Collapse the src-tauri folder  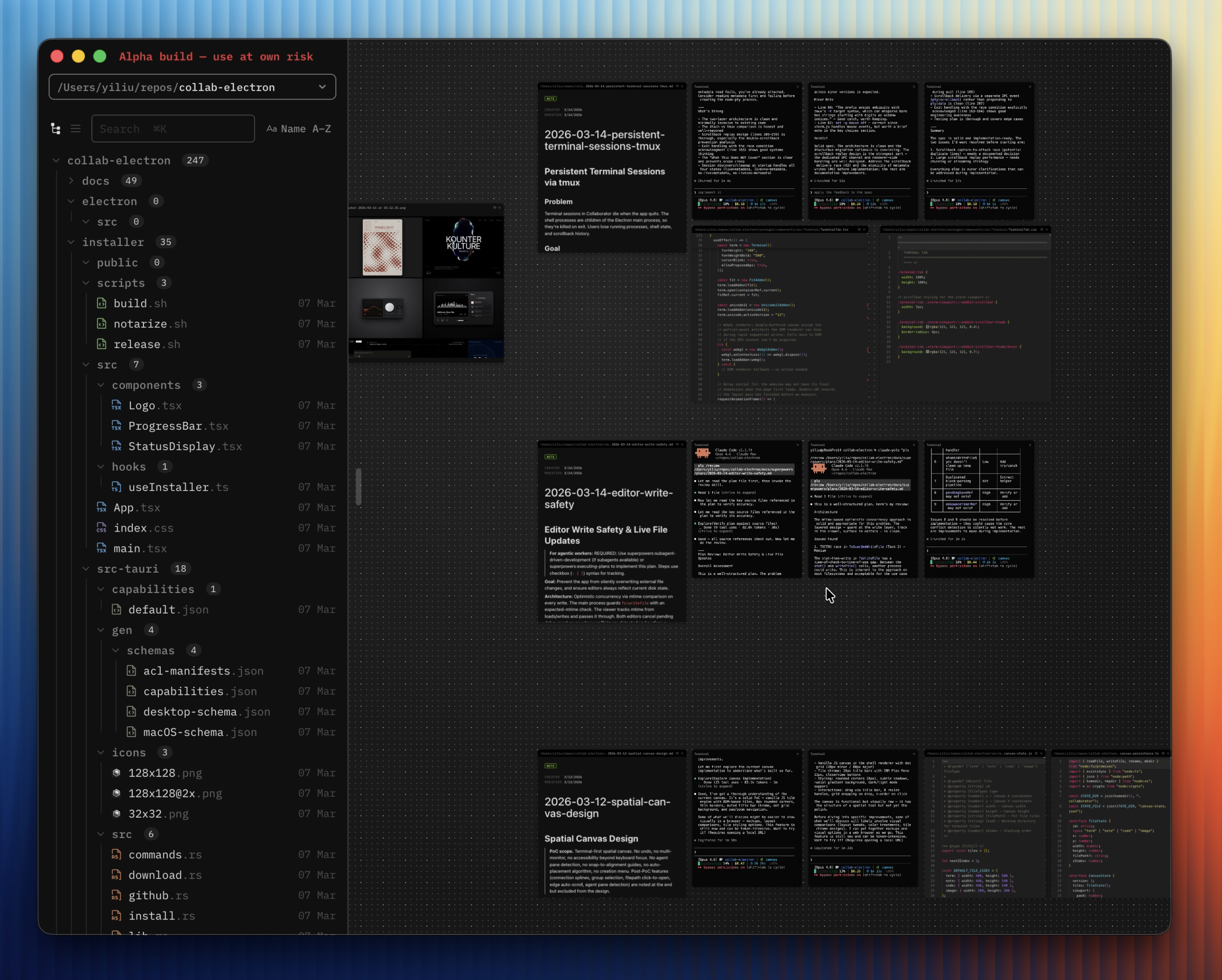(x=86, y=569)
